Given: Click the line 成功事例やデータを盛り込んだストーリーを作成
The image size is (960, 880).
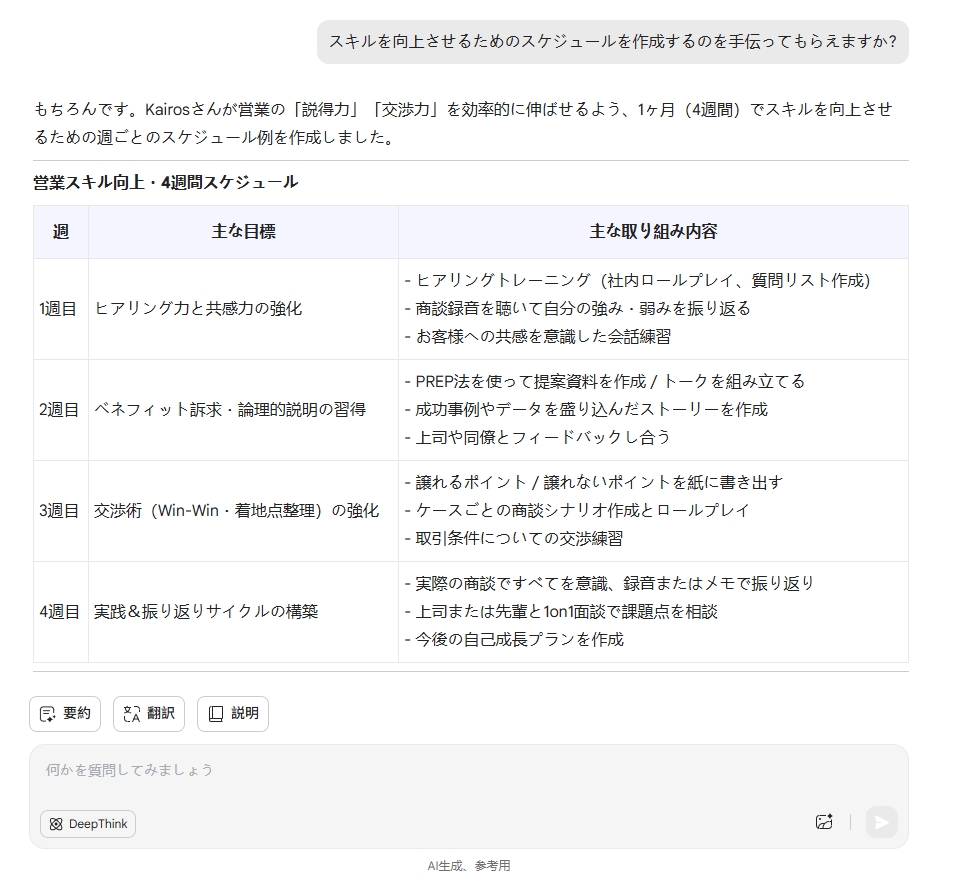Looking at the screenshot, I should point(586,410).
